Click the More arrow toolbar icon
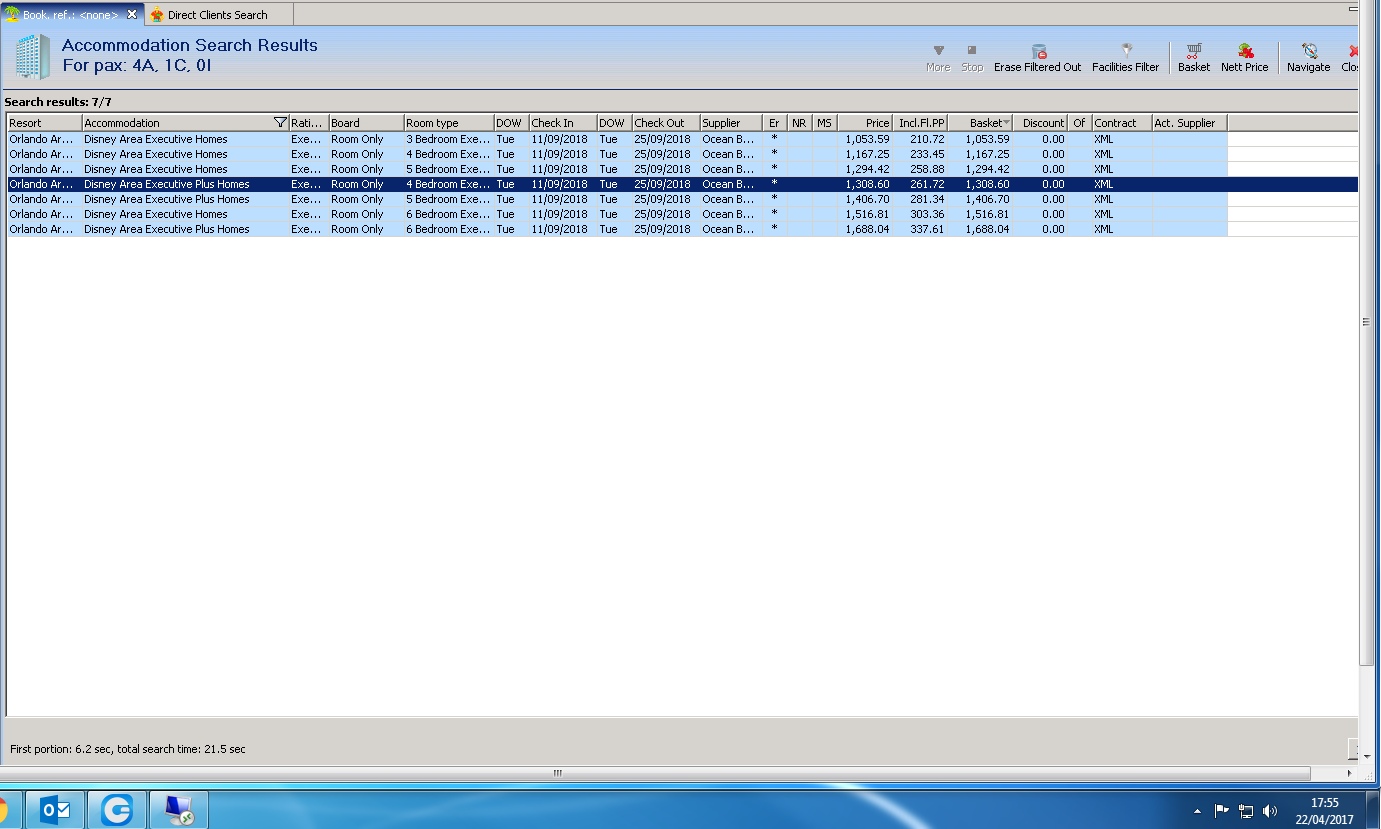Image resolution: width=1381 pixels, height=829 pixels. tap(938, 50)
